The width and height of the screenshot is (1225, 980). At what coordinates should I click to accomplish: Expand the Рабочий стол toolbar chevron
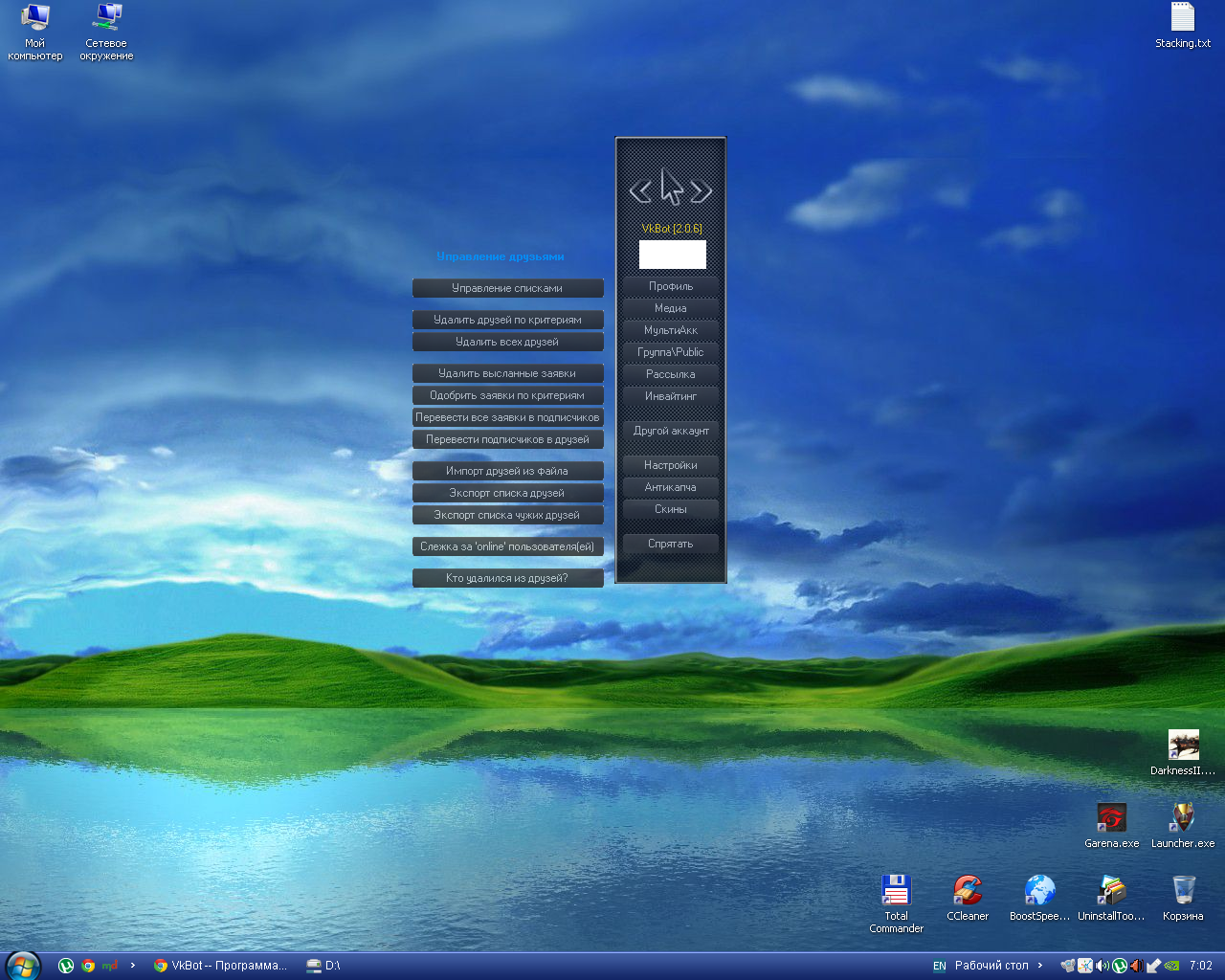point(1040,966)
